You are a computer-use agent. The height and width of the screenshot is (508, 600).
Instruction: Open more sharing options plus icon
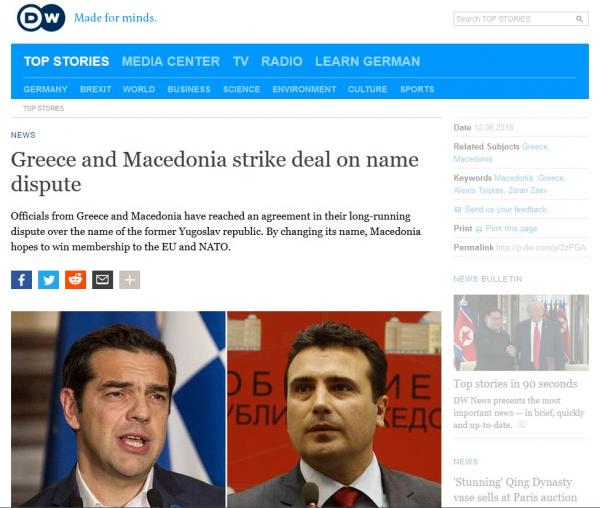point(130,280)
